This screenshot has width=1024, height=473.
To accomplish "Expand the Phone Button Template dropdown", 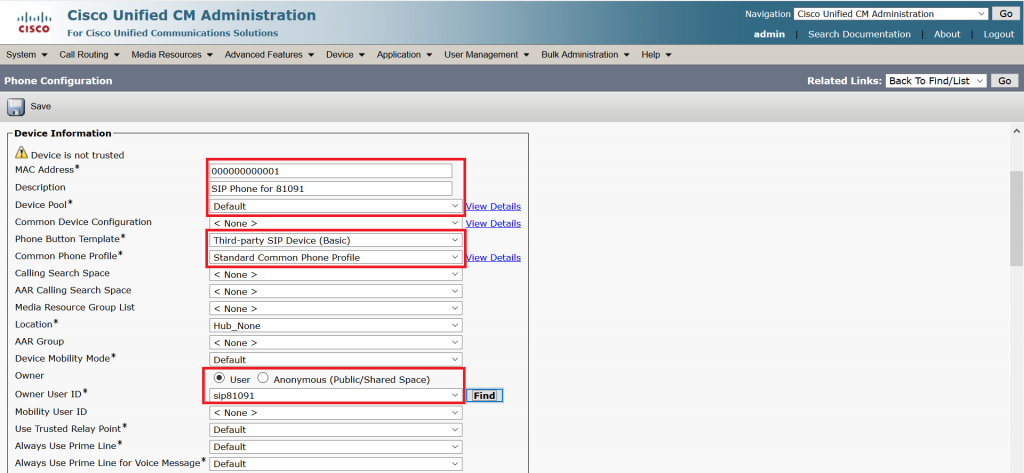I will click(336, 241).
